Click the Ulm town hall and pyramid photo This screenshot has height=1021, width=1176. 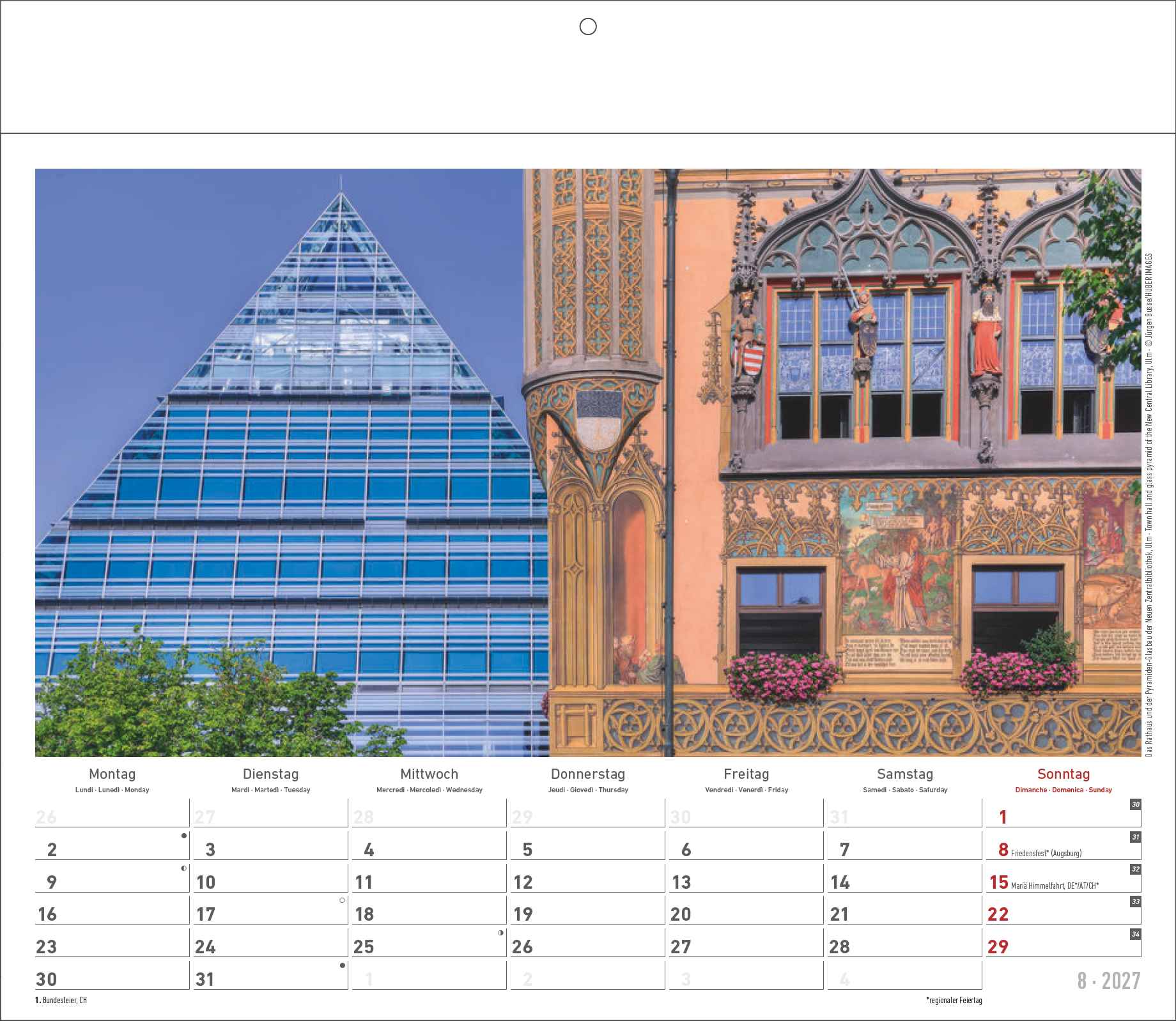point(588,463)
